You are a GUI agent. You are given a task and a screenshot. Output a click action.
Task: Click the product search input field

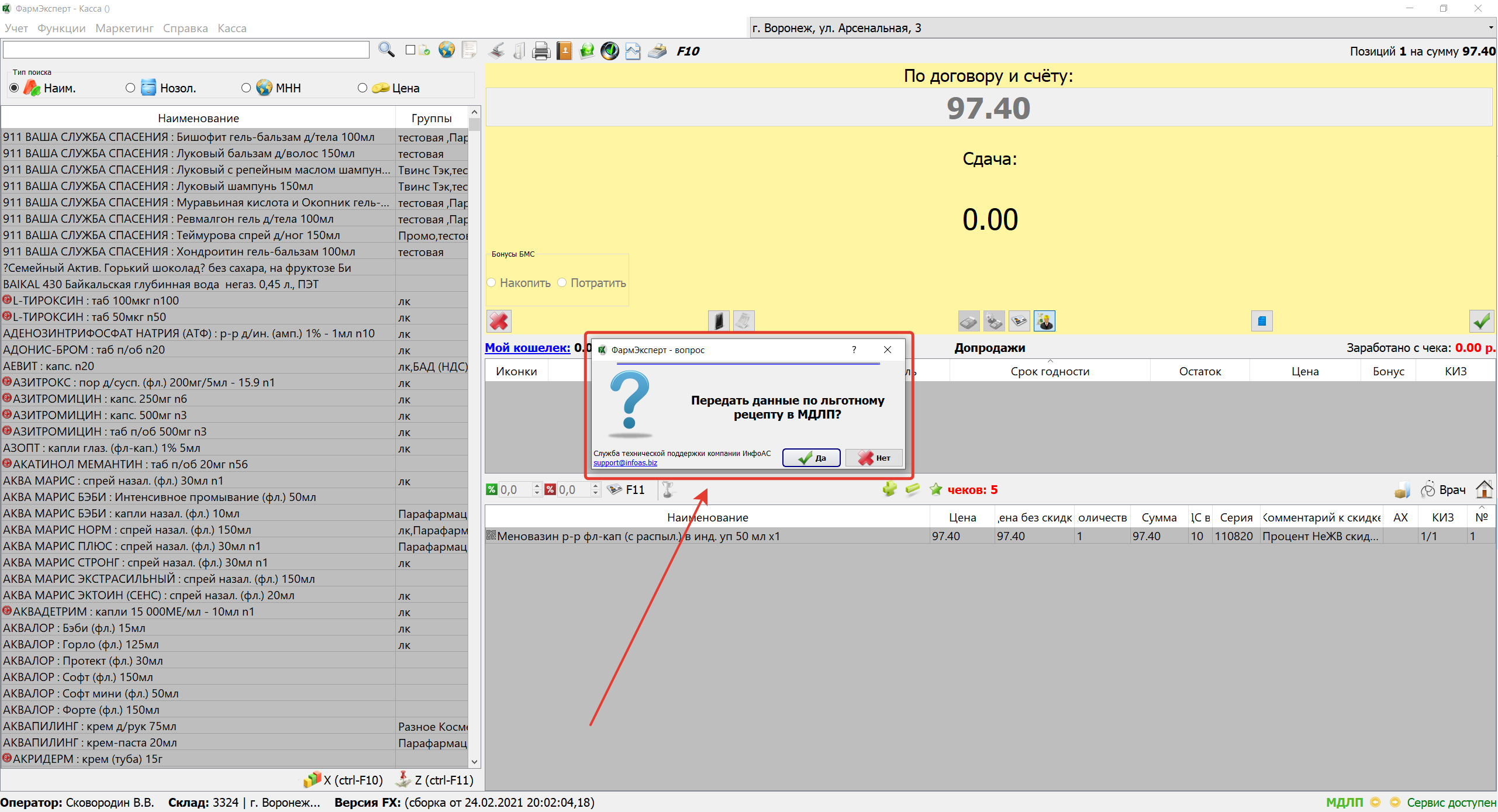tap(186, 50)
